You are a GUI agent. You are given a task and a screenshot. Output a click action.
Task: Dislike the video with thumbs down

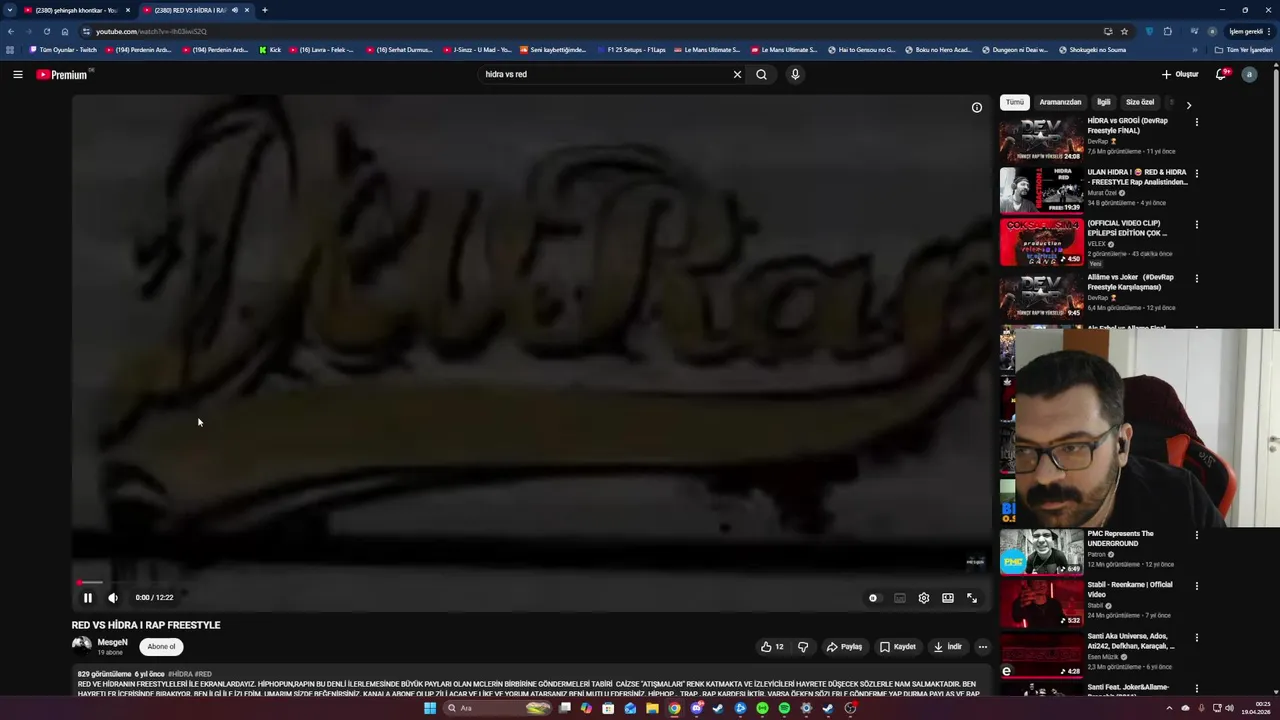803,647
